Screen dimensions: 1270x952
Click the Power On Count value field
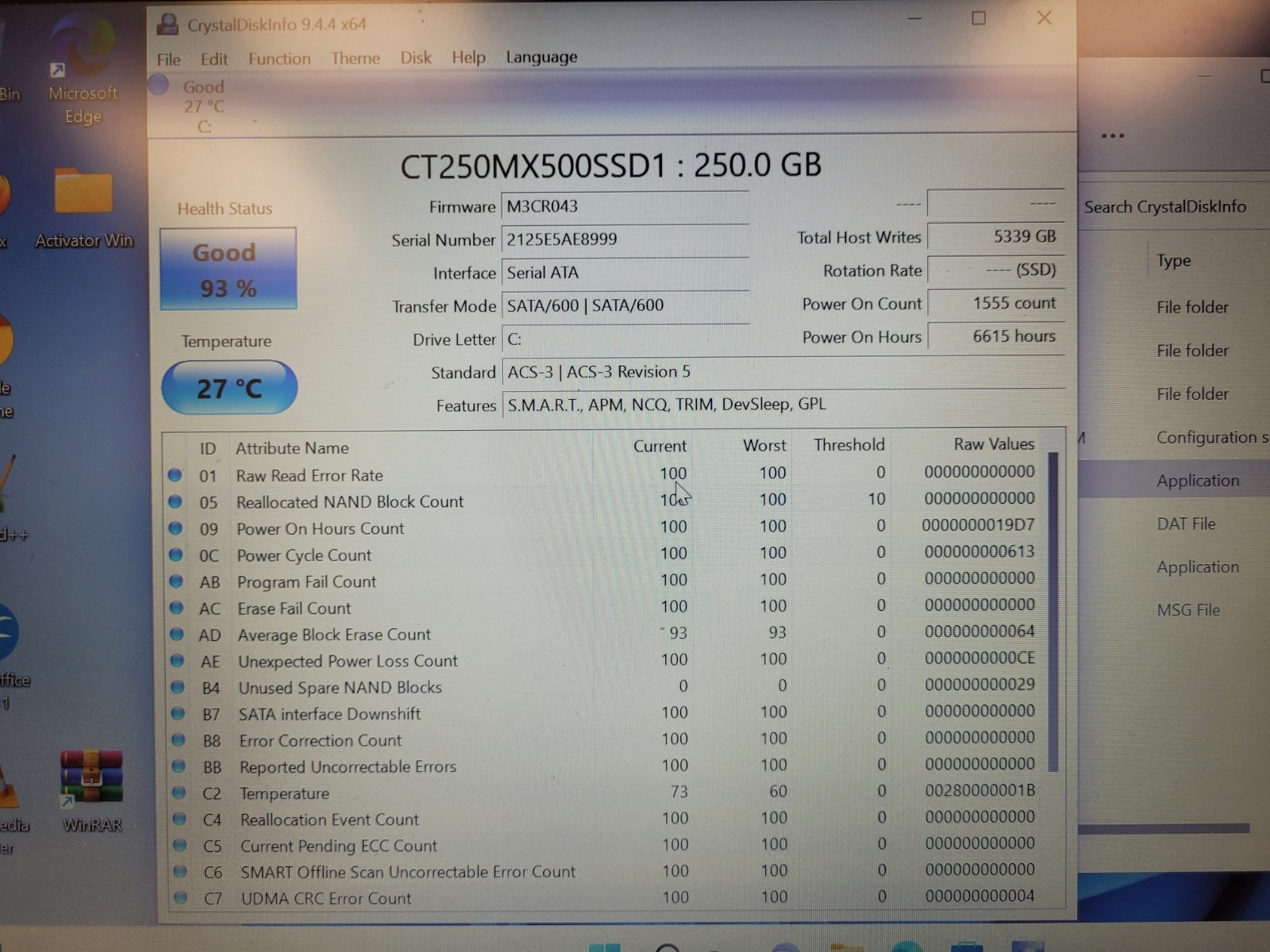pos(995,303)
